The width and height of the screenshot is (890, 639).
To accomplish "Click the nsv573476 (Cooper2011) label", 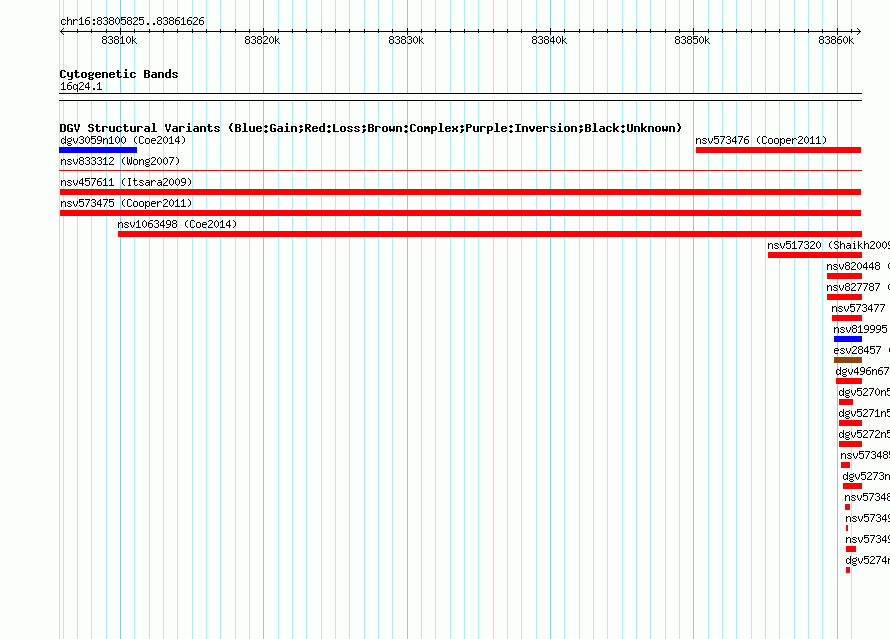I will point(761,140).
